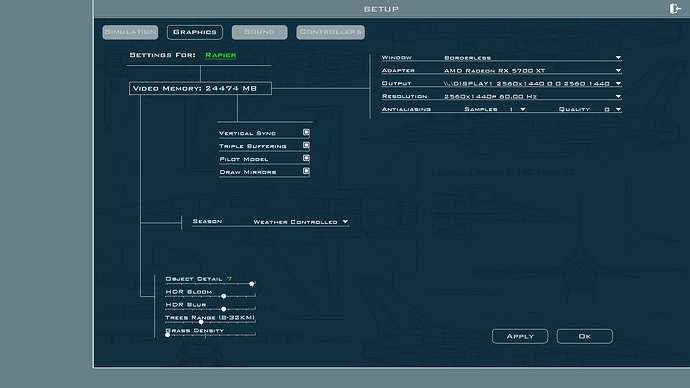This screenshot has width=690, height=388.
Task: Click the Apply button
Action: (x=520, y=337)
